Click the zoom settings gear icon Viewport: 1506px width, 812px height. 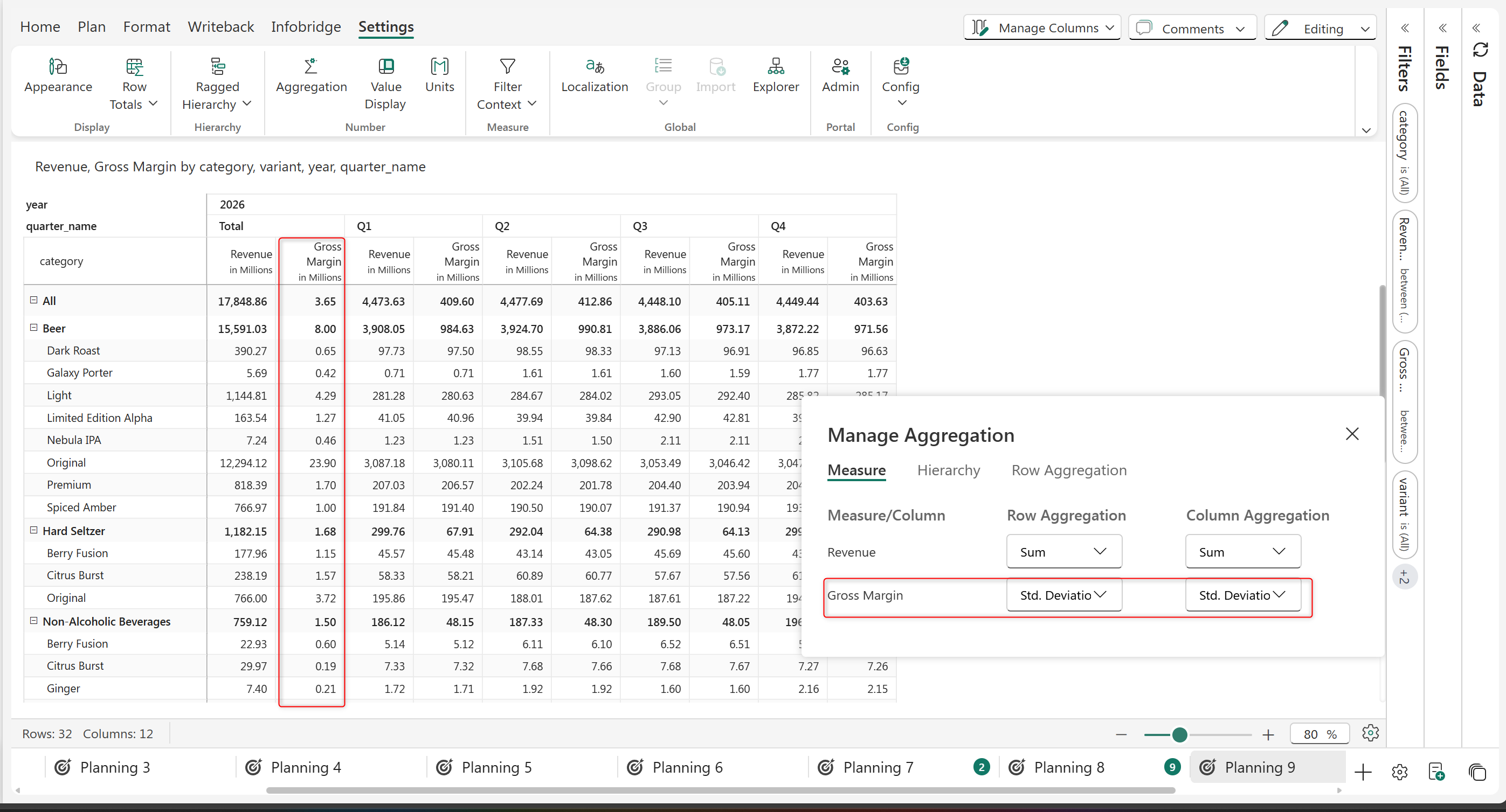pyautogui.click(x=1370, y=733)
